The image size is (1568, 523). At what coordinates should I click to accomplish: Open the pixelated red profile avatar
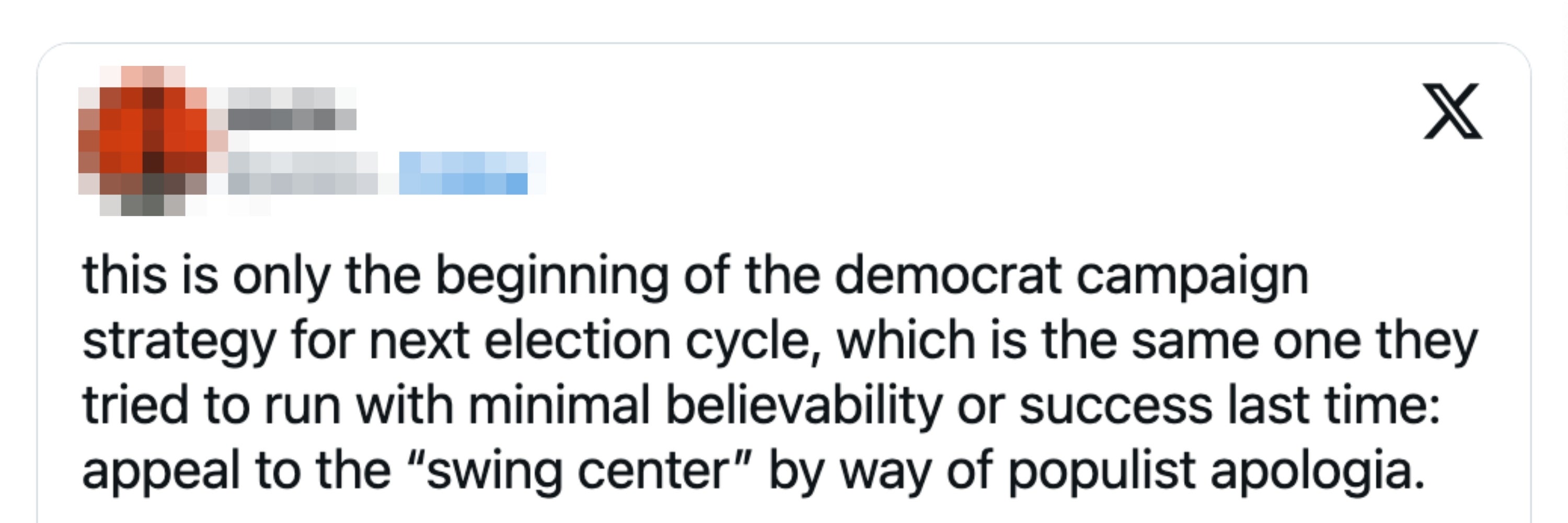click(143, 141)
